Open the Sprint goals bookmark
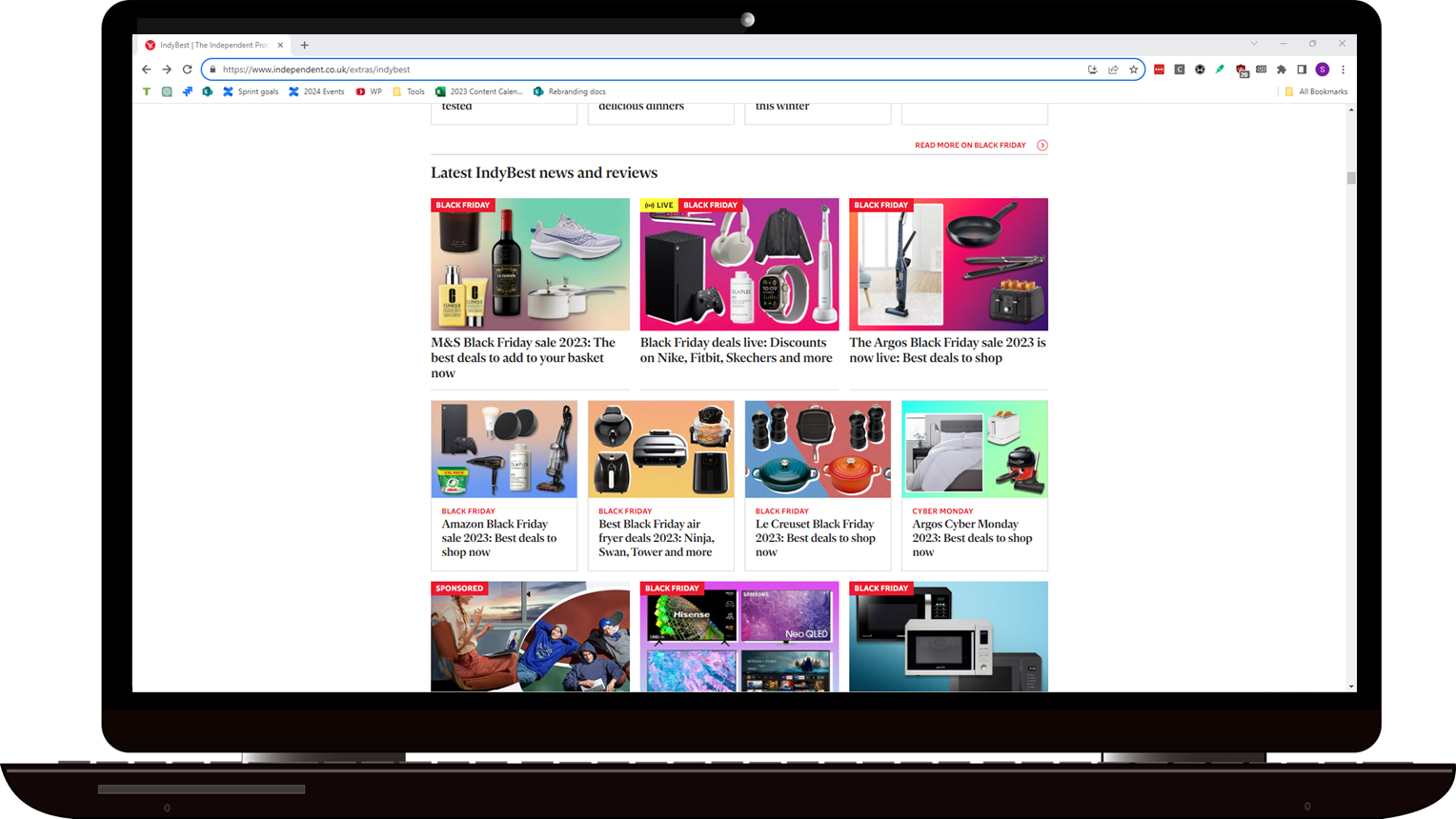 (x=251, y=92)
